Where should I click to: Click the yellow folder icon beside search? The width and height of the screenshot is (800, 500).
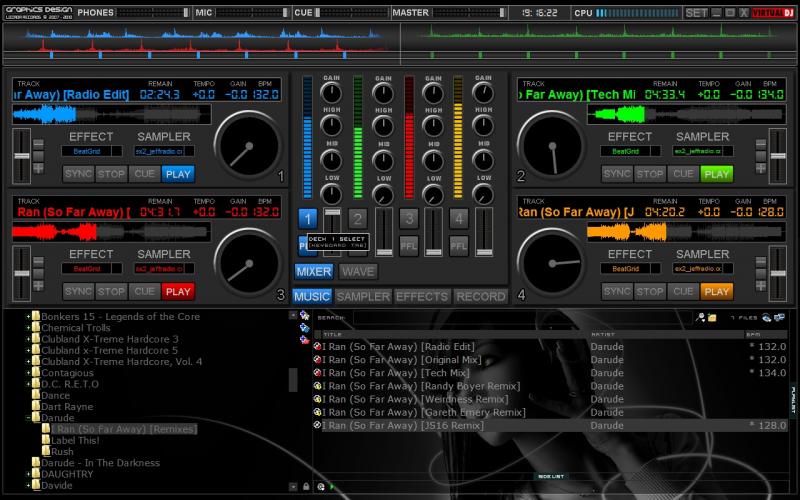pos(712,317)
